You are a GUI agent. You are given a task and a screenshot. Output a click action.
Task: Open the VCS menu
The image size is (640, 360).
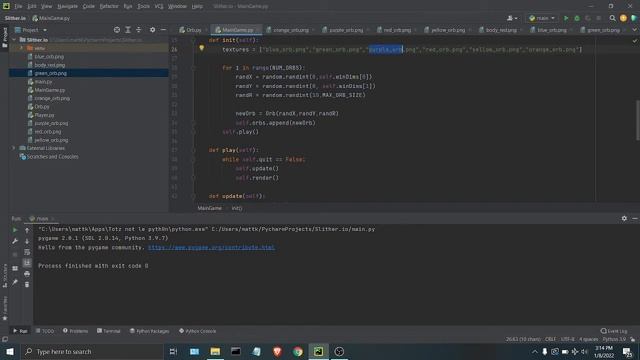[x=159, y=6]
